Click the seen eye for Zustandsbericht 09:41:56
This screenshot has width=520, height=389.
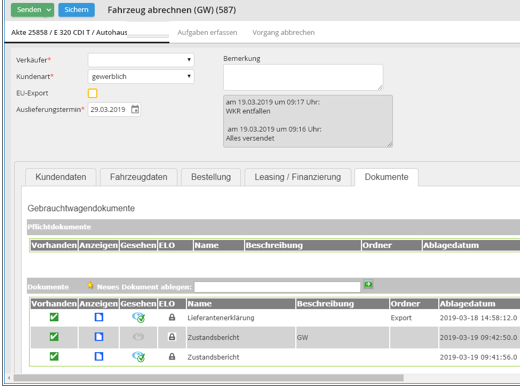click(138, 357)
